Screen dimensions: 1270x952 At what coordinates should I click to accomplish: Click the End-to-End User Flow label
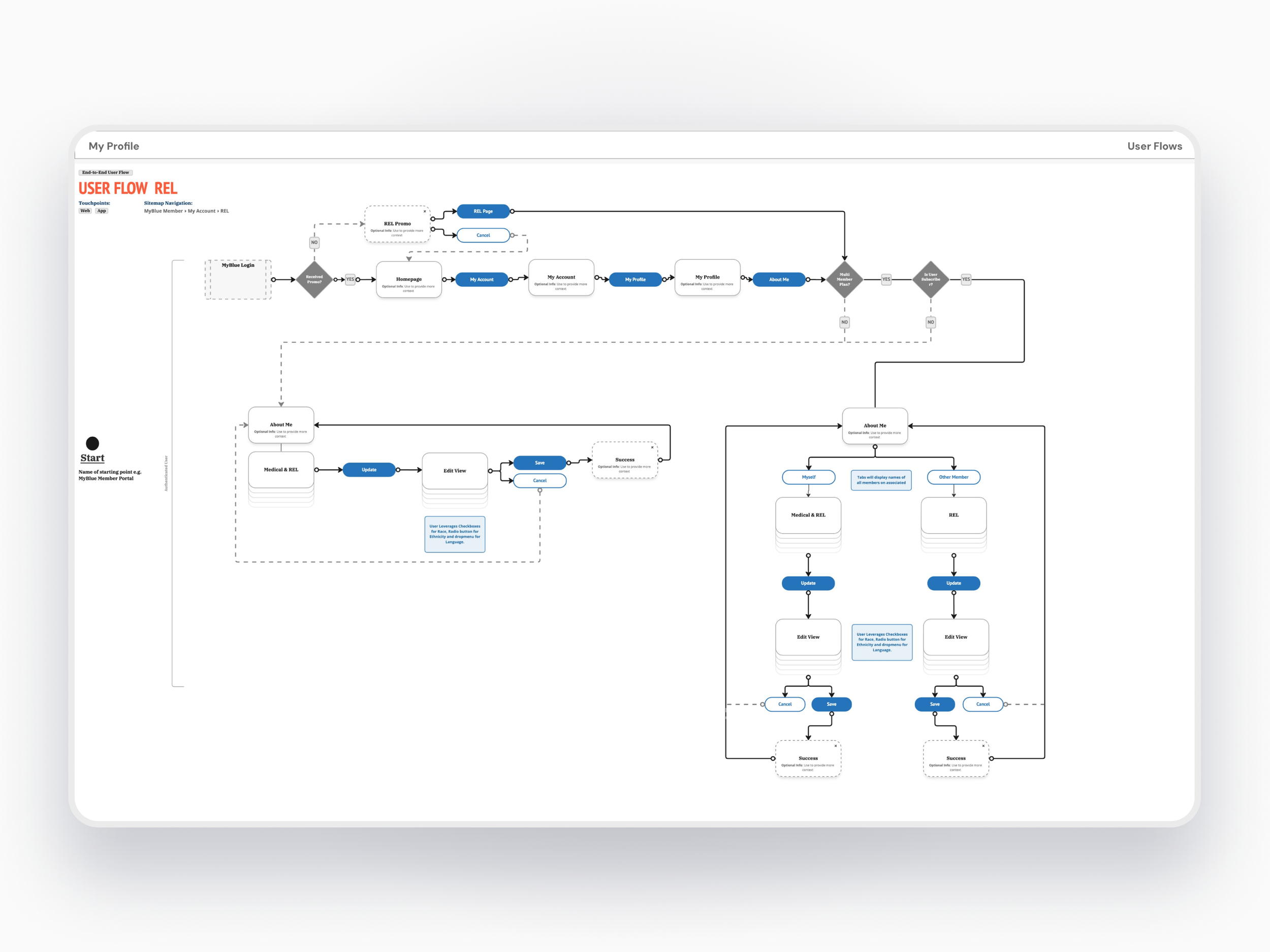[106, 172]
